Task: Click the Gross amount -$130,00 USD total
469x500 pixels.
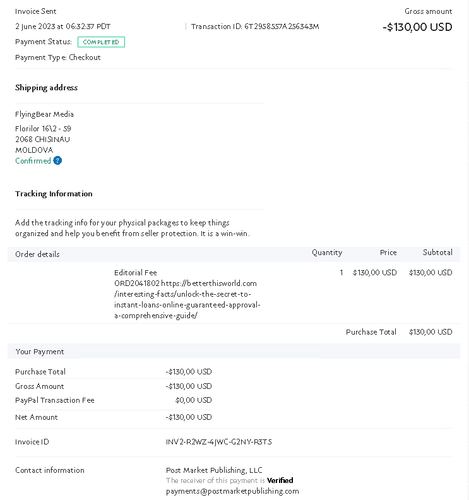Action: [417, 27]
